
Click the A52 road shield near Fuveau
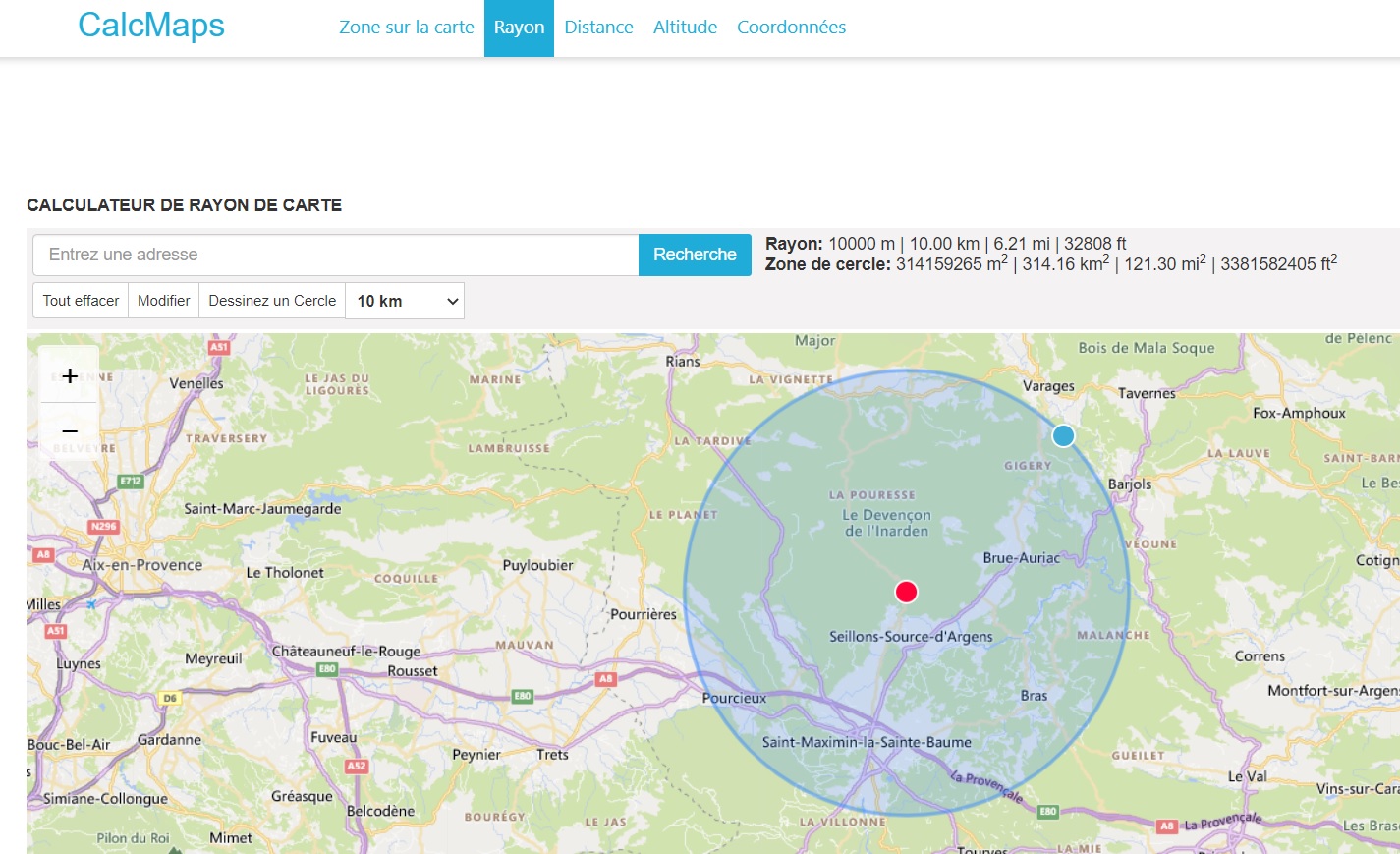[x=356, y=766]
